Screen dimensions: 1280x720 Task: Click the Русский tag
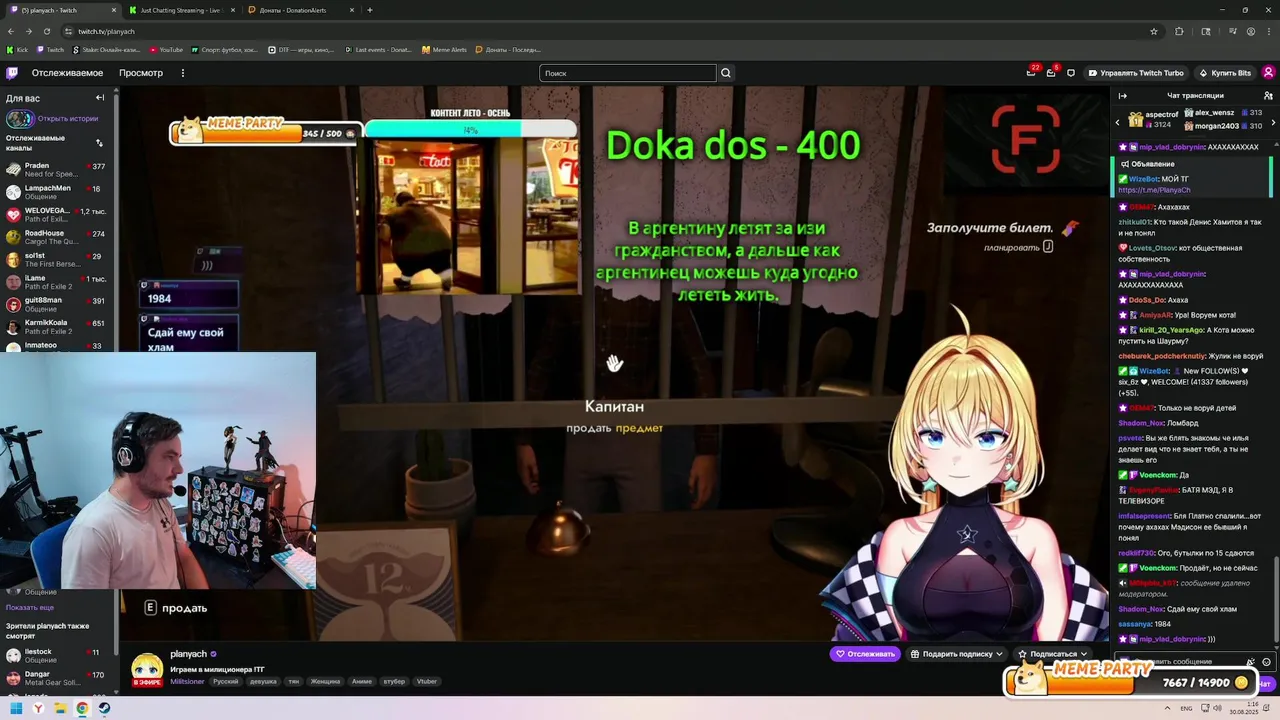click(x=226, y=681)
